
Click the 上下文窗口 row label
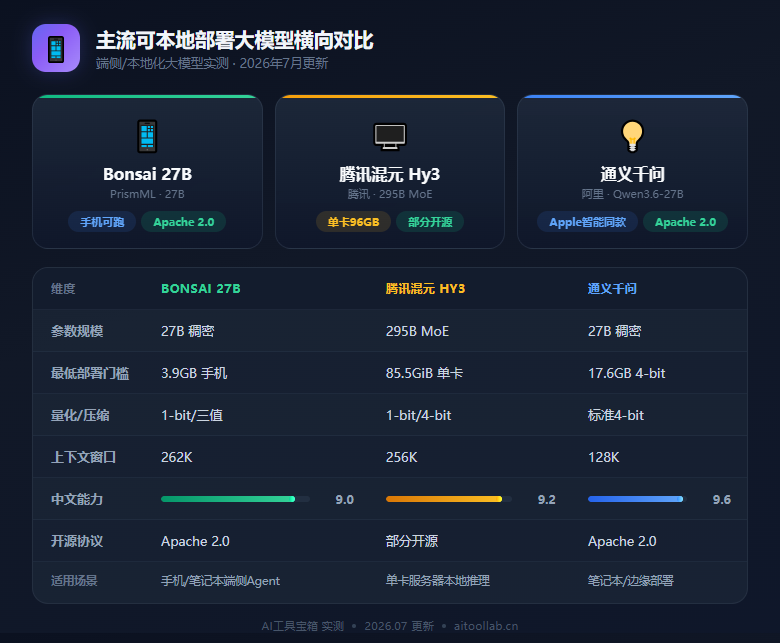(83, 457)
